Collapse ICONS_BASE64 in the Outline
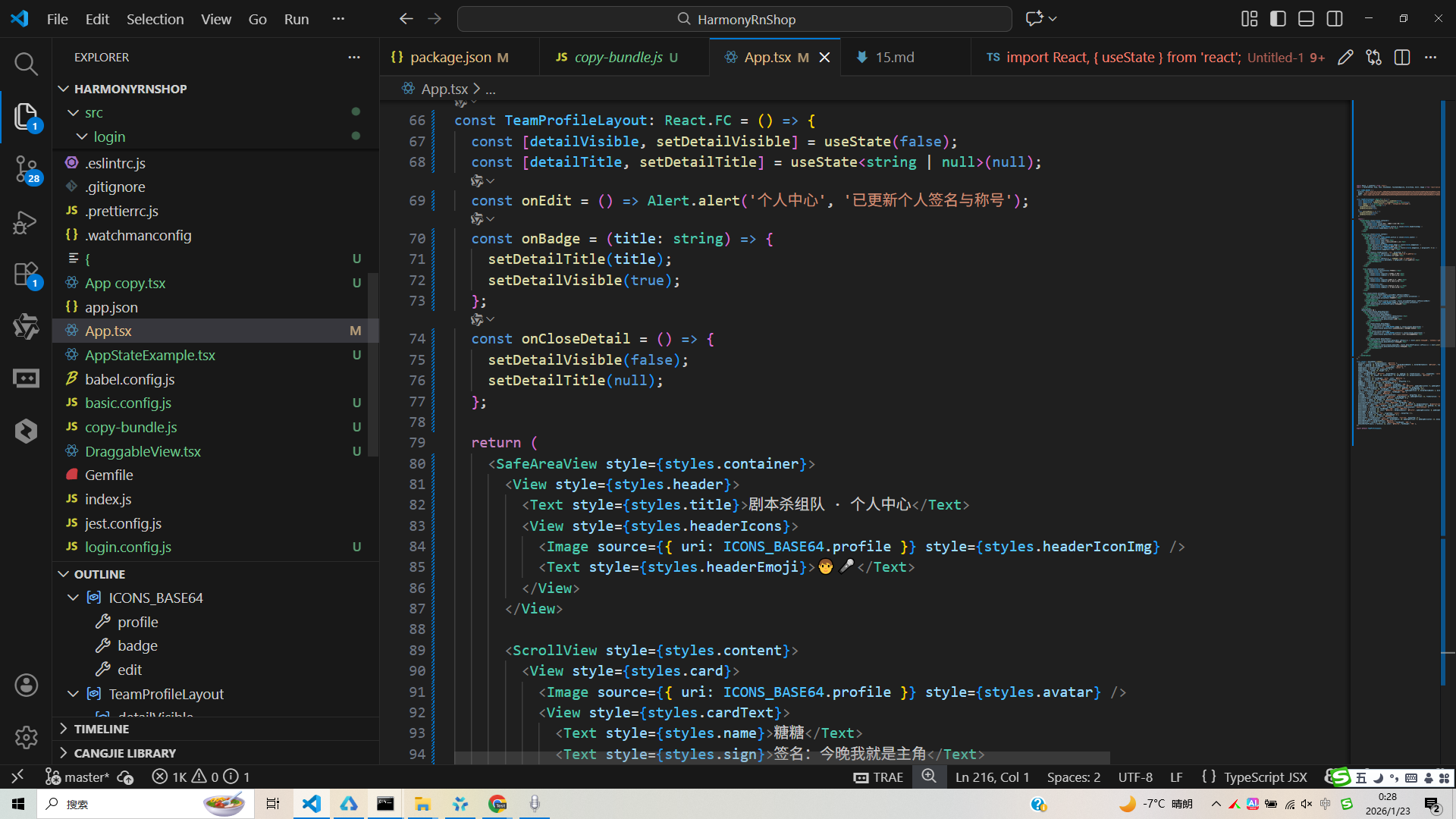The image size is (1456, 819). point(74,598)
